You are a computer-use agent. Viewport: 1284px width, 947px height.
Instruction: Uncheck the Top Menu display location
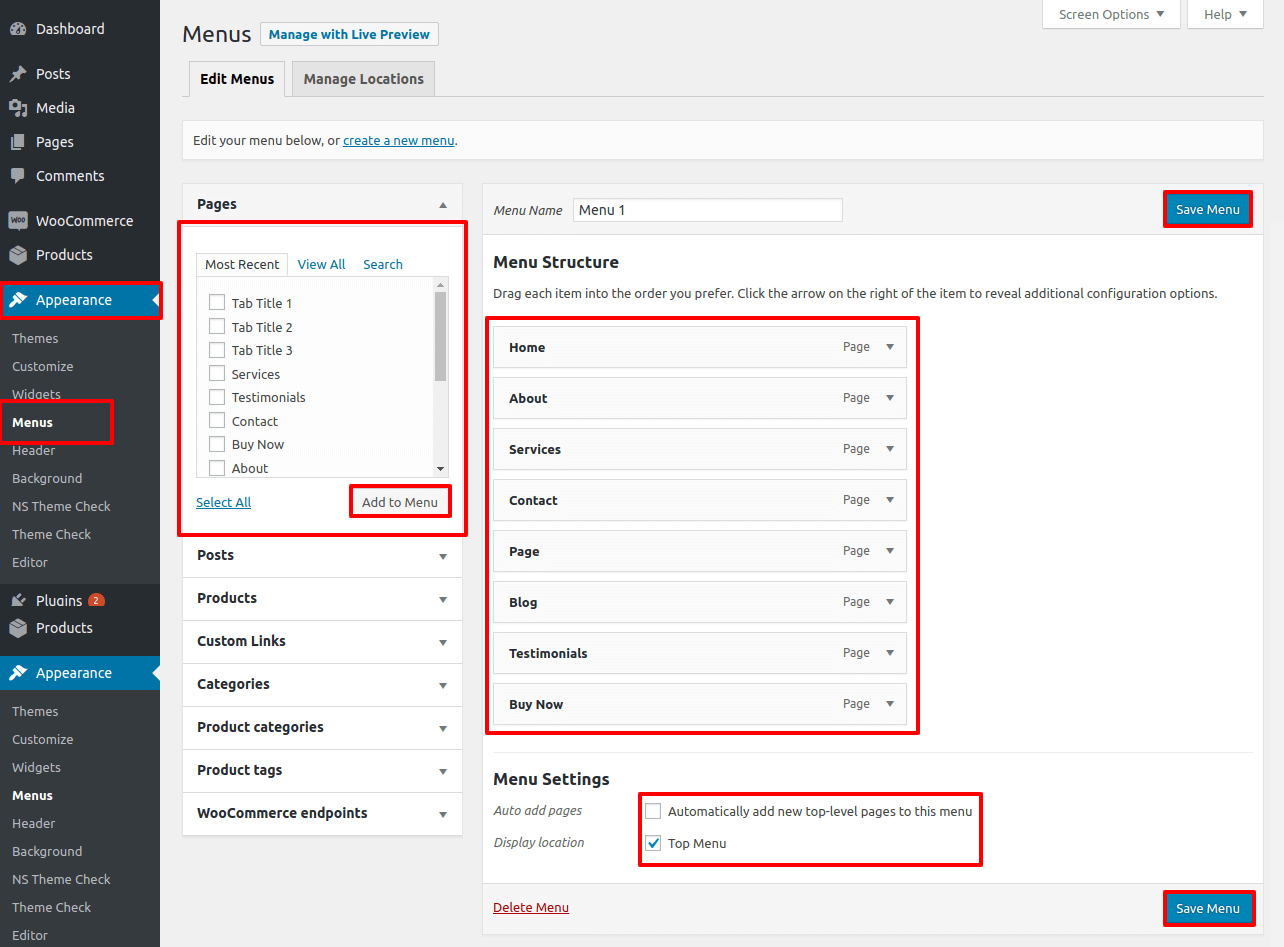(x=653, y=843)
